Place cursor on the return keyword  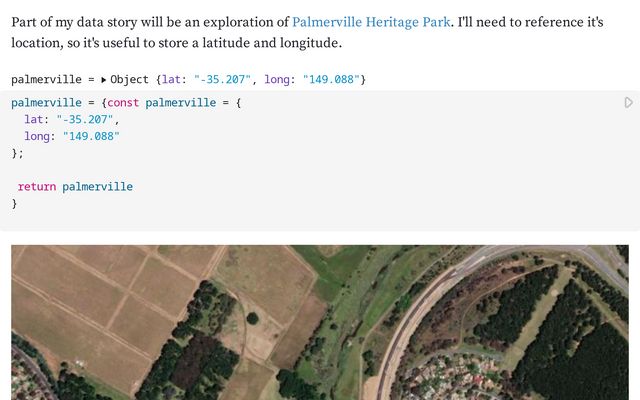coord(37,187)
